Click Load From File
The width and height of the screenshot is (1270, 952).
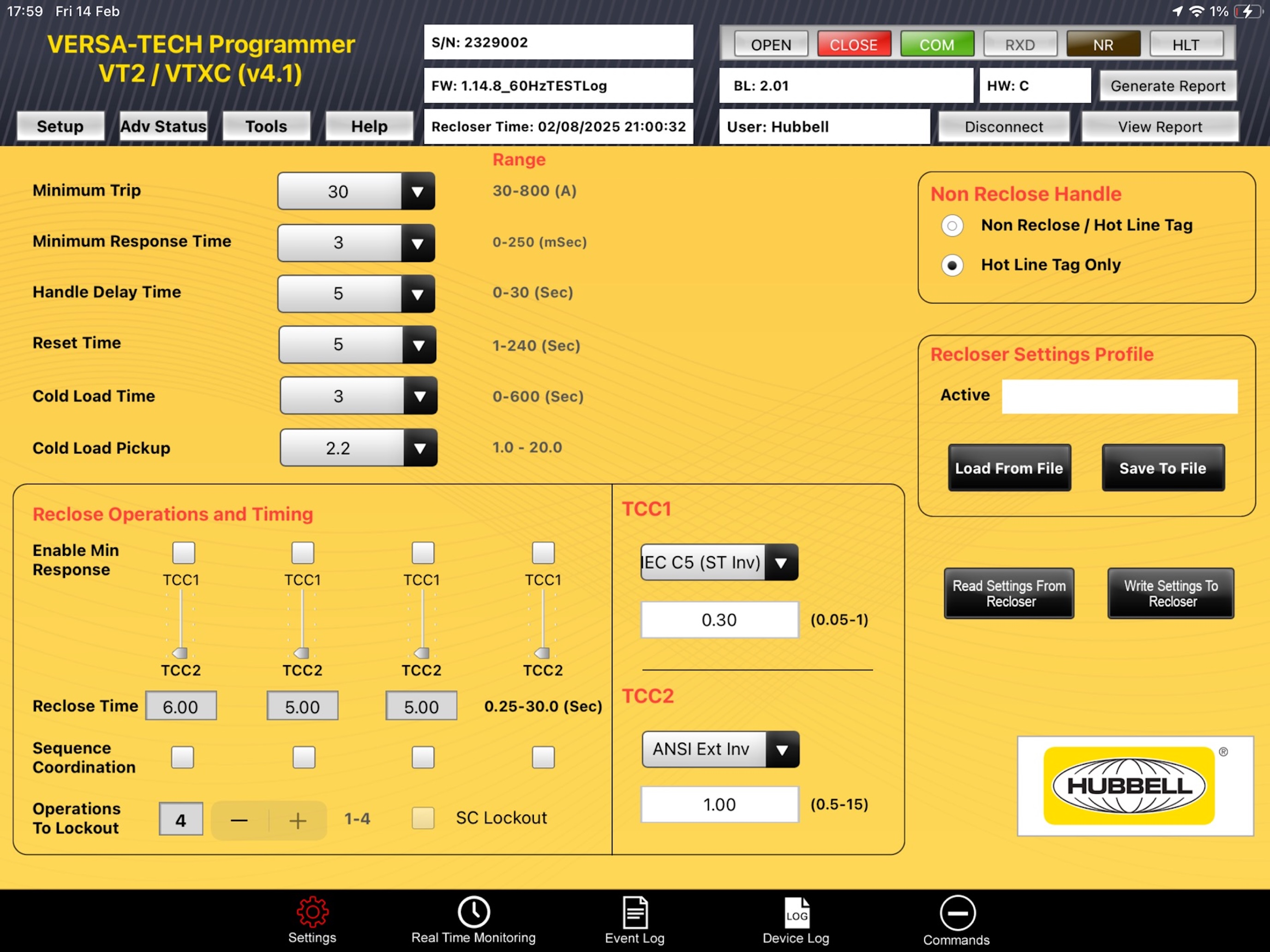[x=1009, y=468]
